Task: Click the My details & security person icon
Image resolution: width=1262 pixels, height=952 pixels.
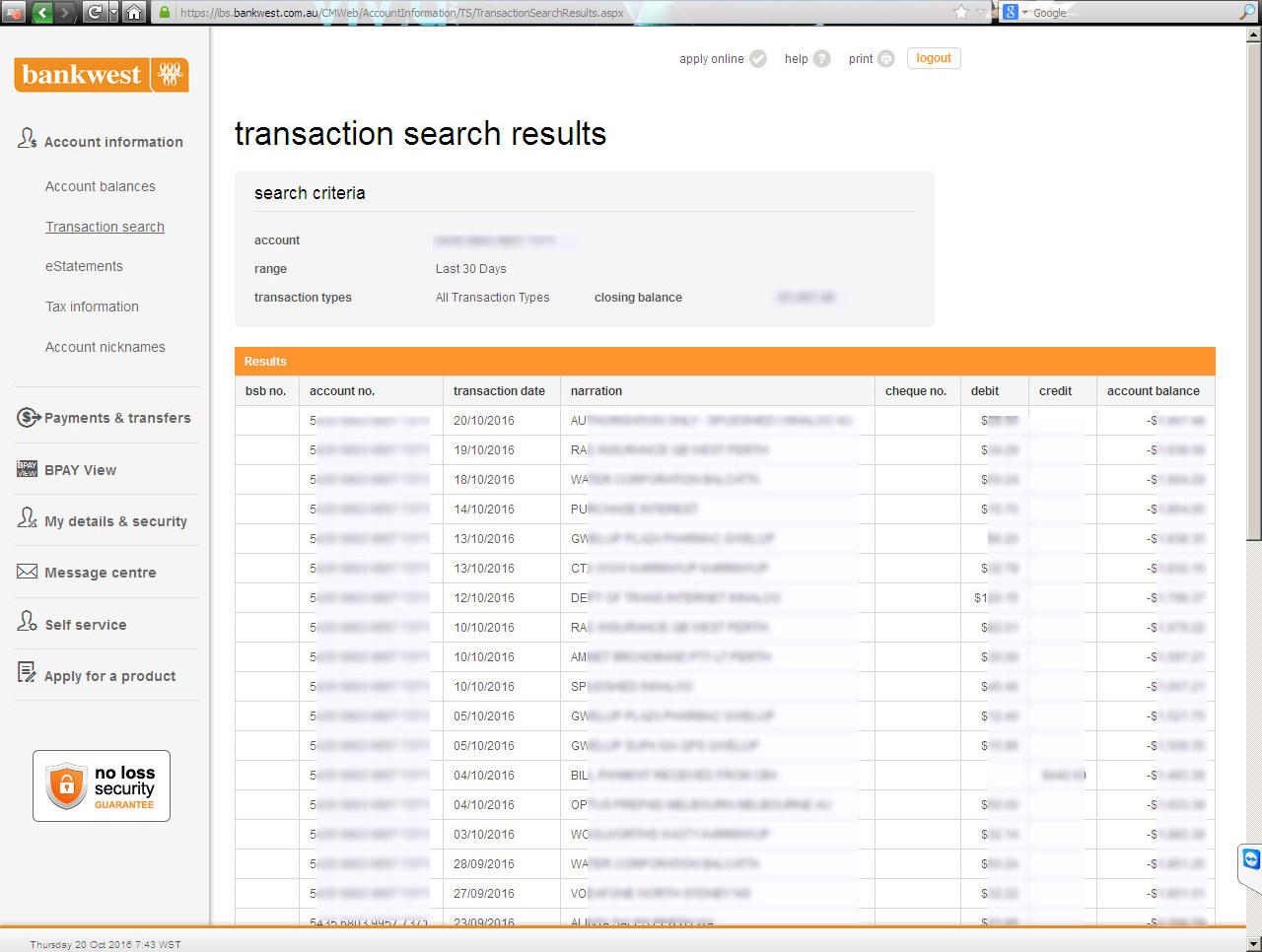Action: (27, 518)
